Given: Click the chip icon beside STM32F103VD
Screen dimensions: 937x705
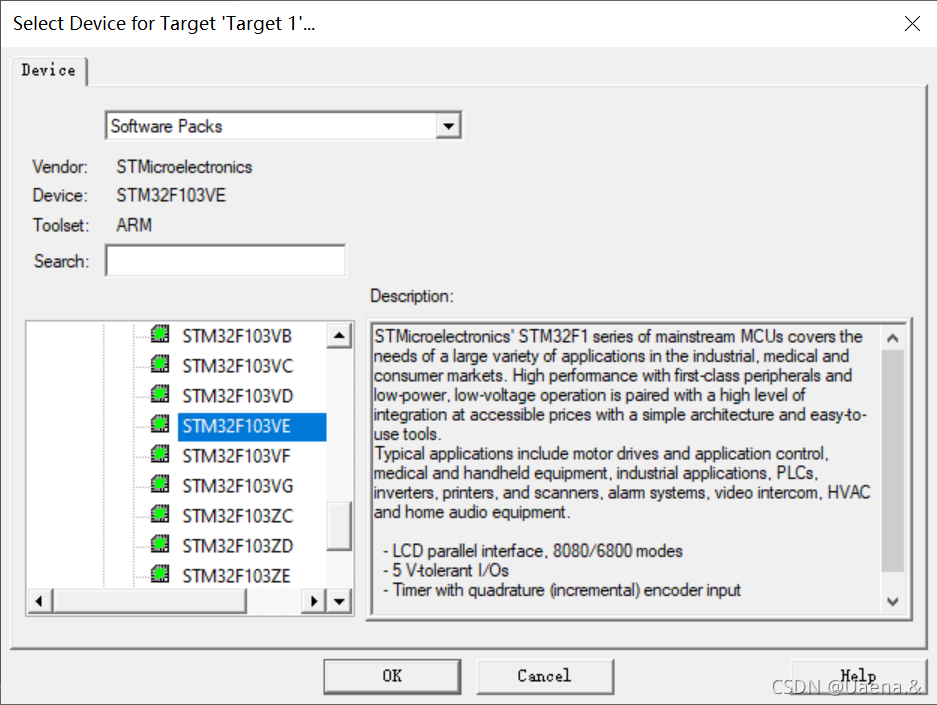Looking at the screenshot, I should [x=160, y=394].
